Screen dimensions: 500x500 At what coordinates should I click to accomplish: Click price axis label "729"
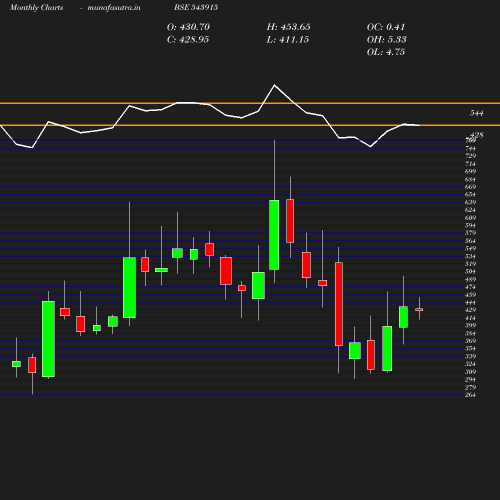470,156
